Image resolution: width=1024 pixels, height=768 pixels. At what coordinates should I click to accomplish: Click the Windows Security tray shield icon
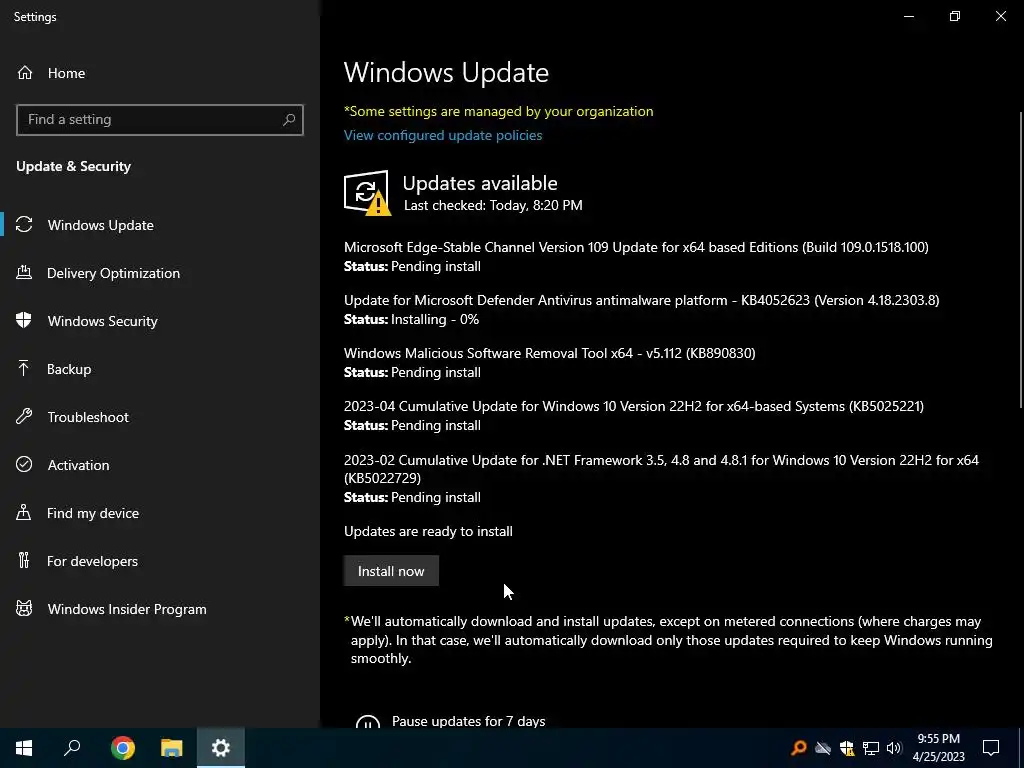coord(847,748)
